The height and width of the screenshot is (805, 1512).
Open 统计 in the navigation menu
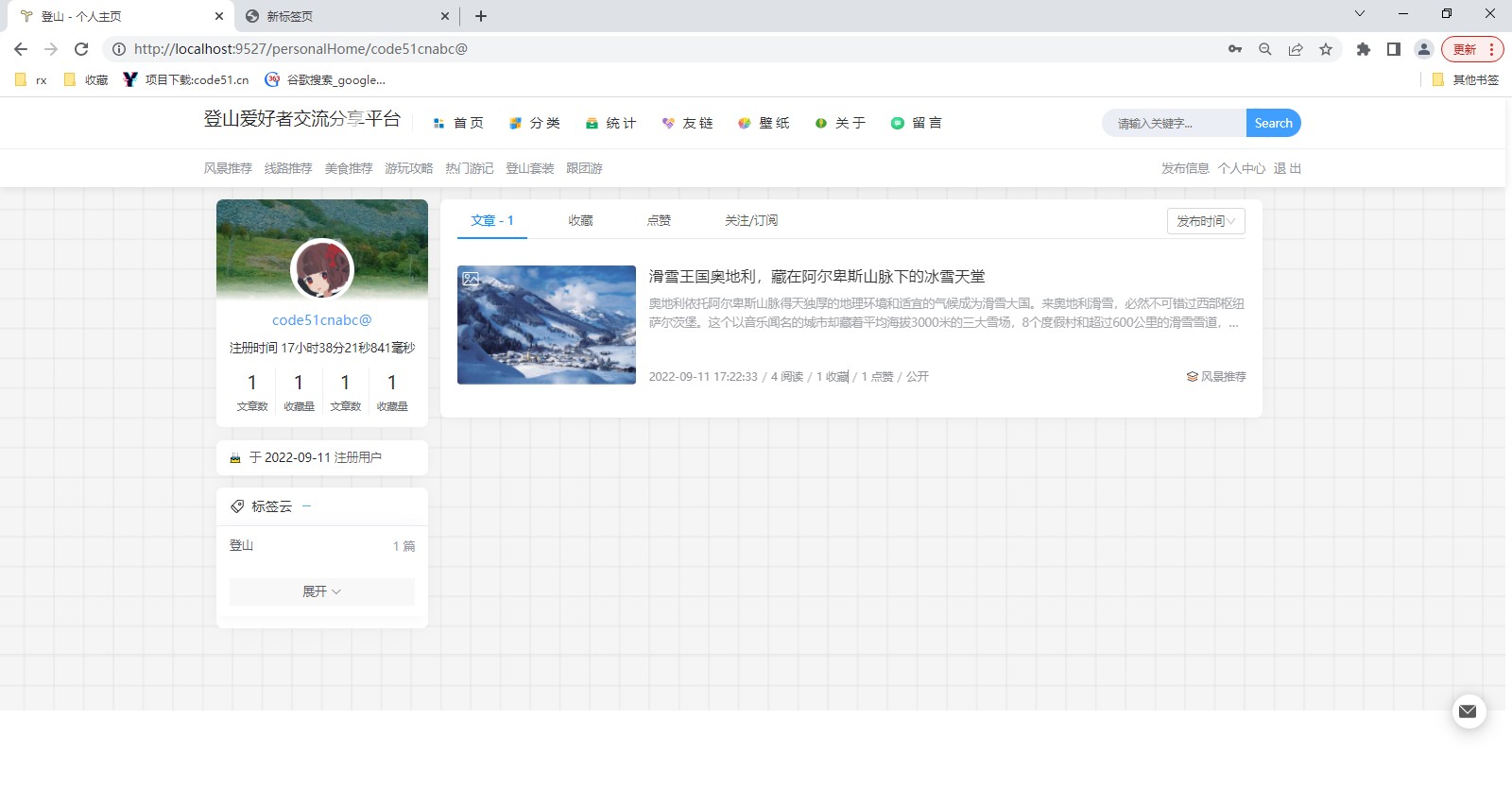[611, 123]
